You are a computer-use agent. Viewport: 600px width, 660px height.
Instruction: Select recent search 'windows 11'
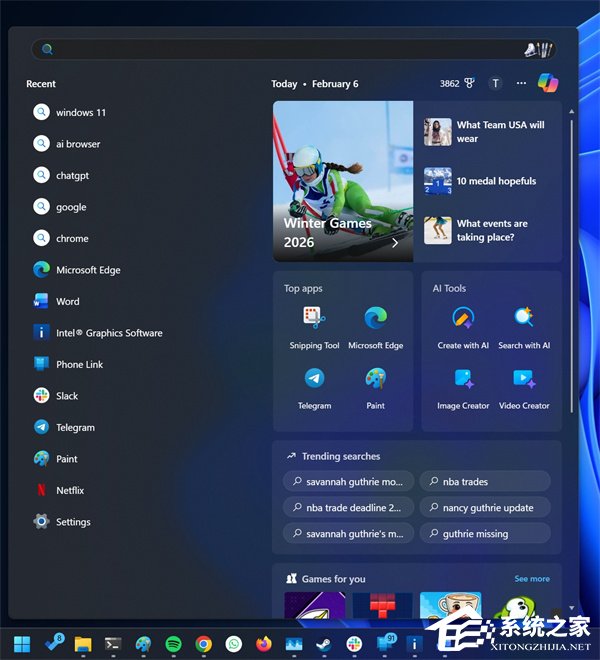coord(70,112)
